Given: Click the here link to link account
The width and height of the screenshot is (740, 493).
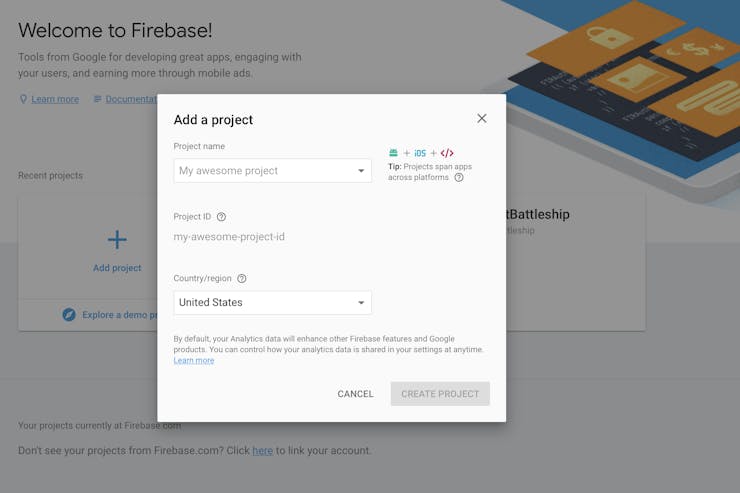Looking at the screenshot, I should [262, 451].
